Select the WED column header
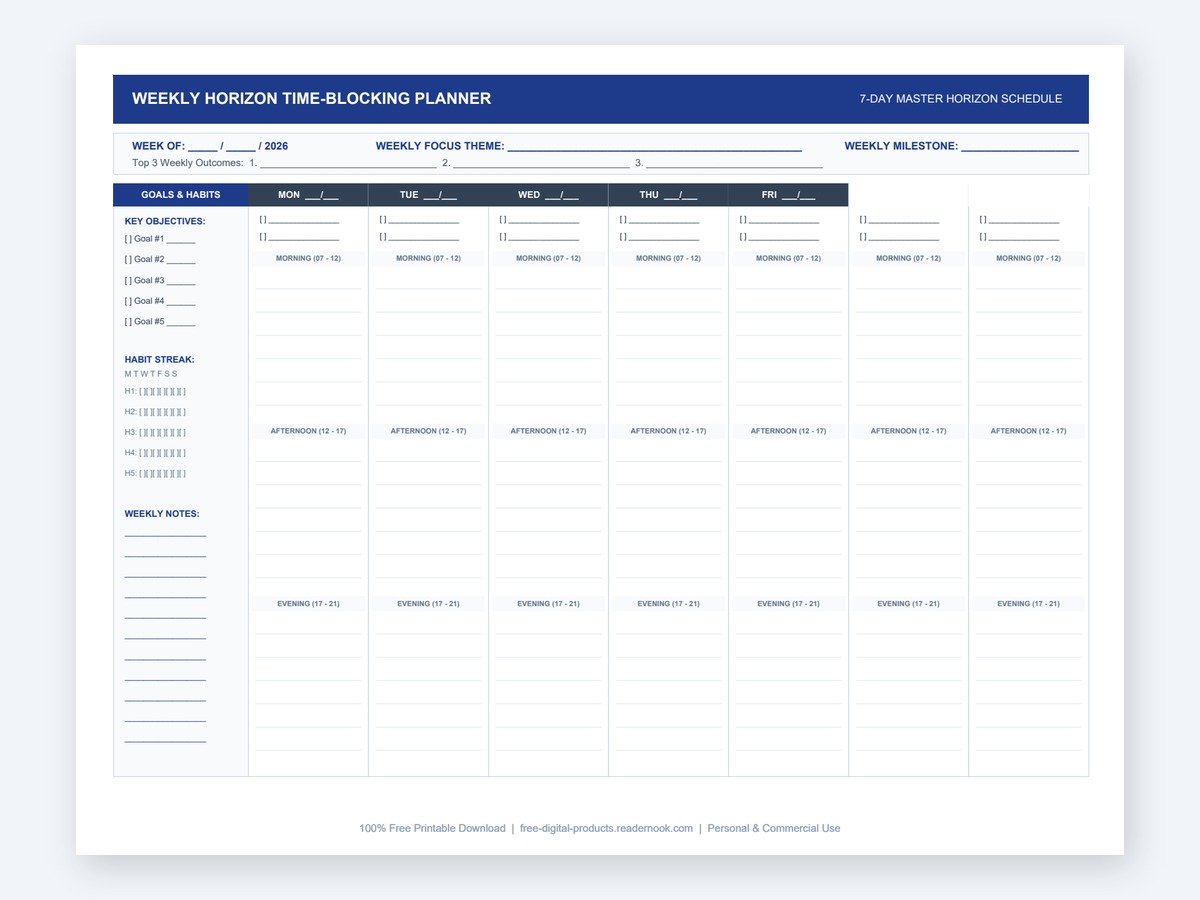 (x=548, y=195)
